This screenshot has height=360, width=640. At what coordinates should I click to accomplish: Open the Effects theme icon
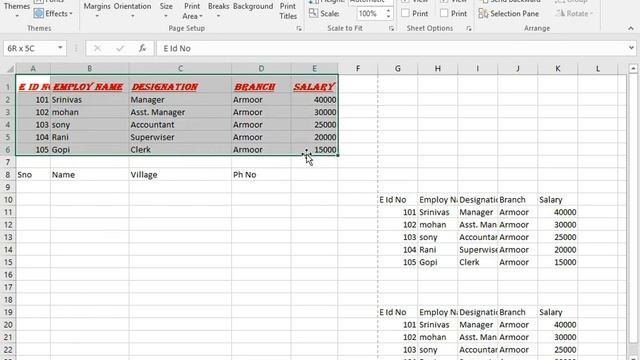point(39,13)
